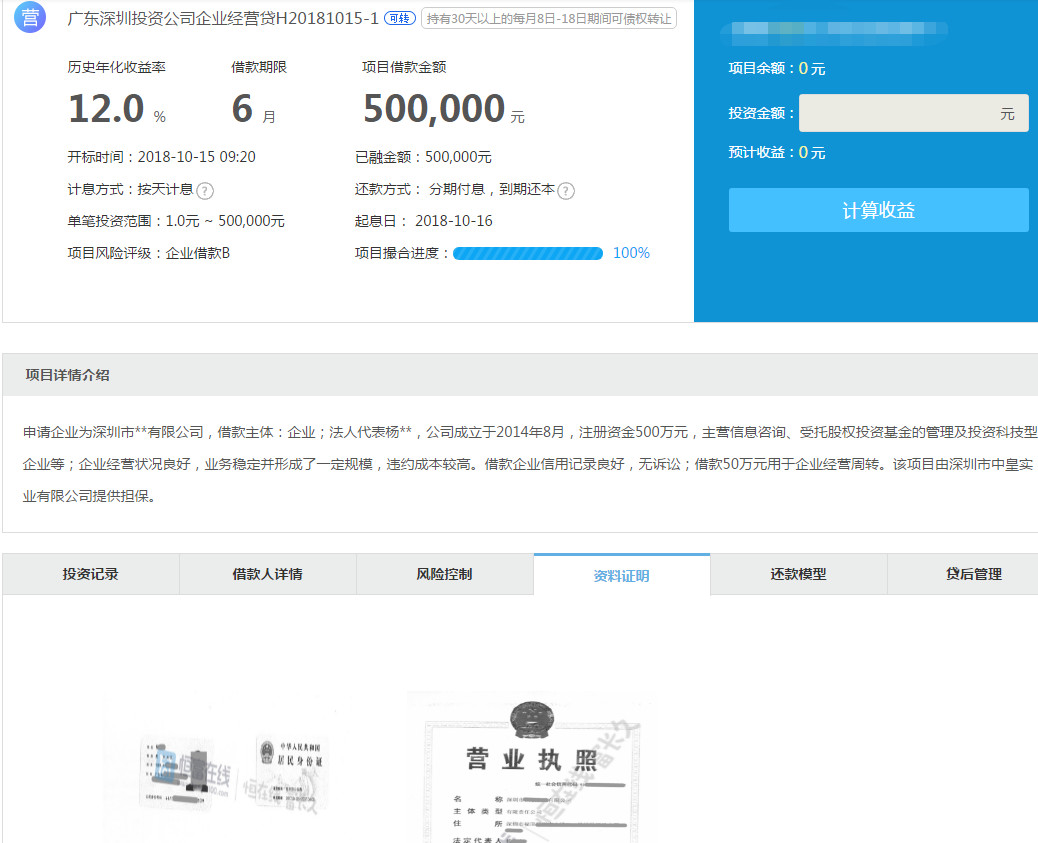
Task: Click the 项目撮合进度 progress bar
Action: click(527, 253)
